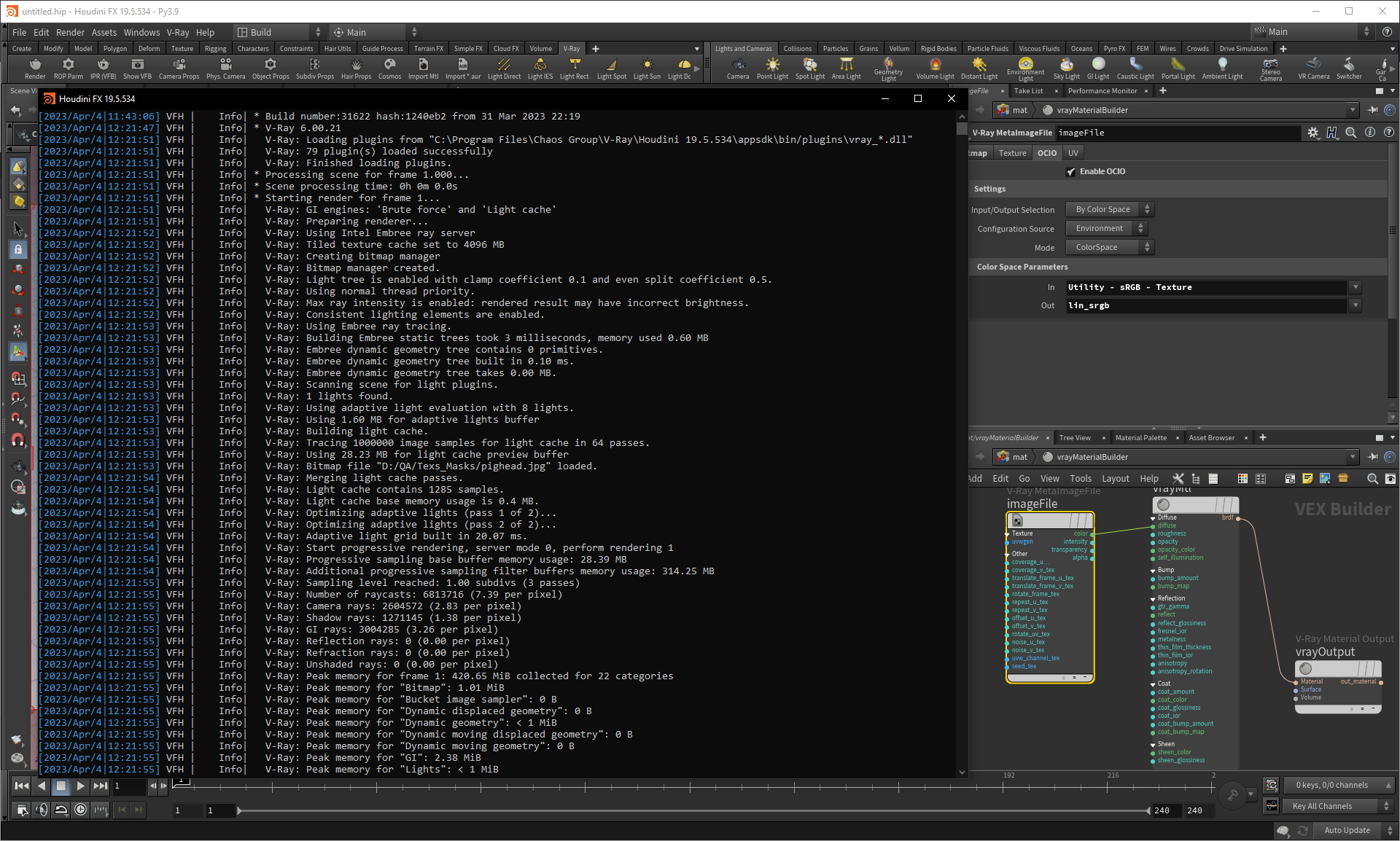Click the Switcher shelf tool
The width and height of the screenshot is (1400, 841).
1348,69
